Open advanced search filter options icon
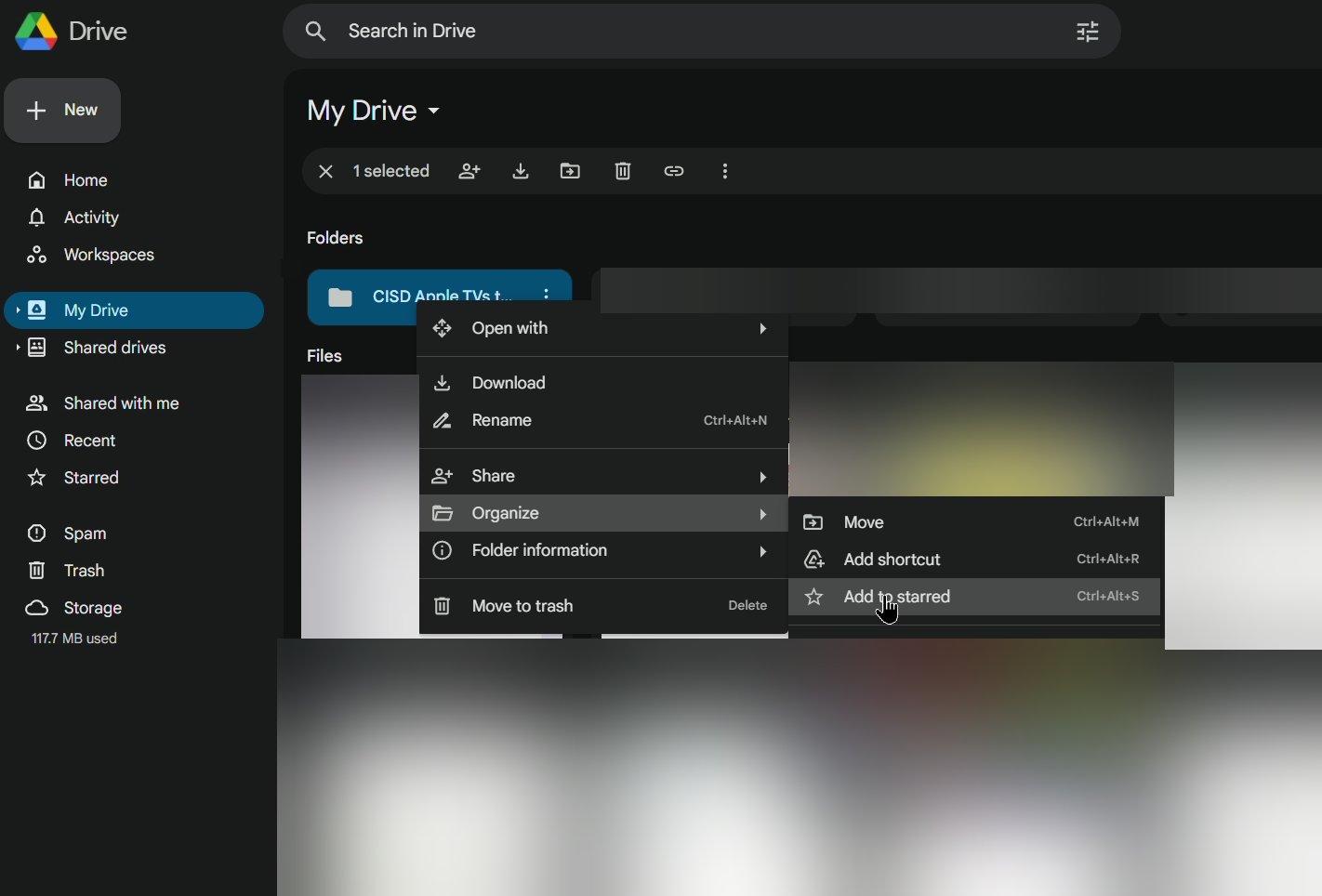1322x896 pixels. pos(1087,32)
